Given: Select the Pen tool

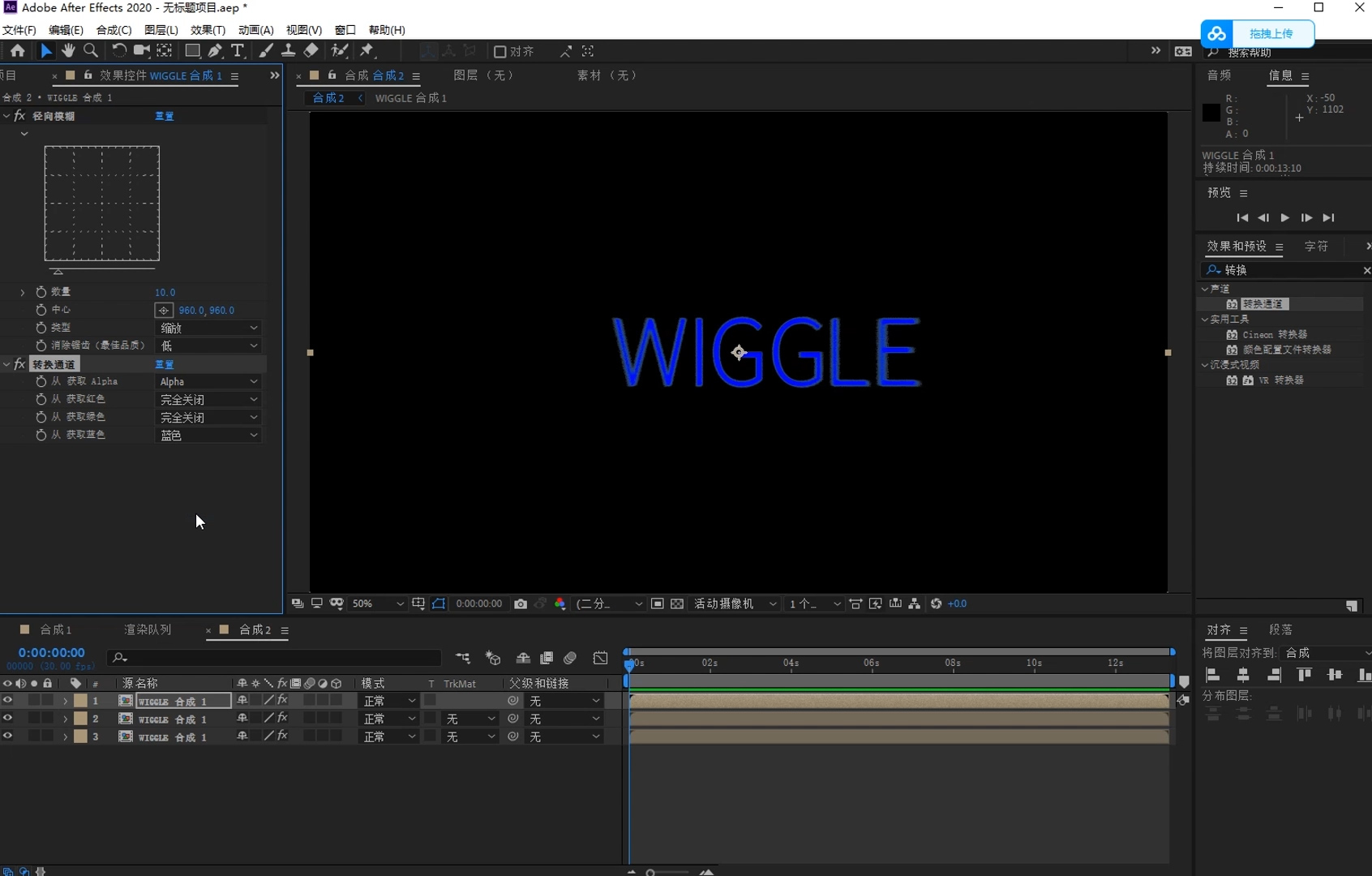Looking at the screenshot, I should click(x=215, y=51).
